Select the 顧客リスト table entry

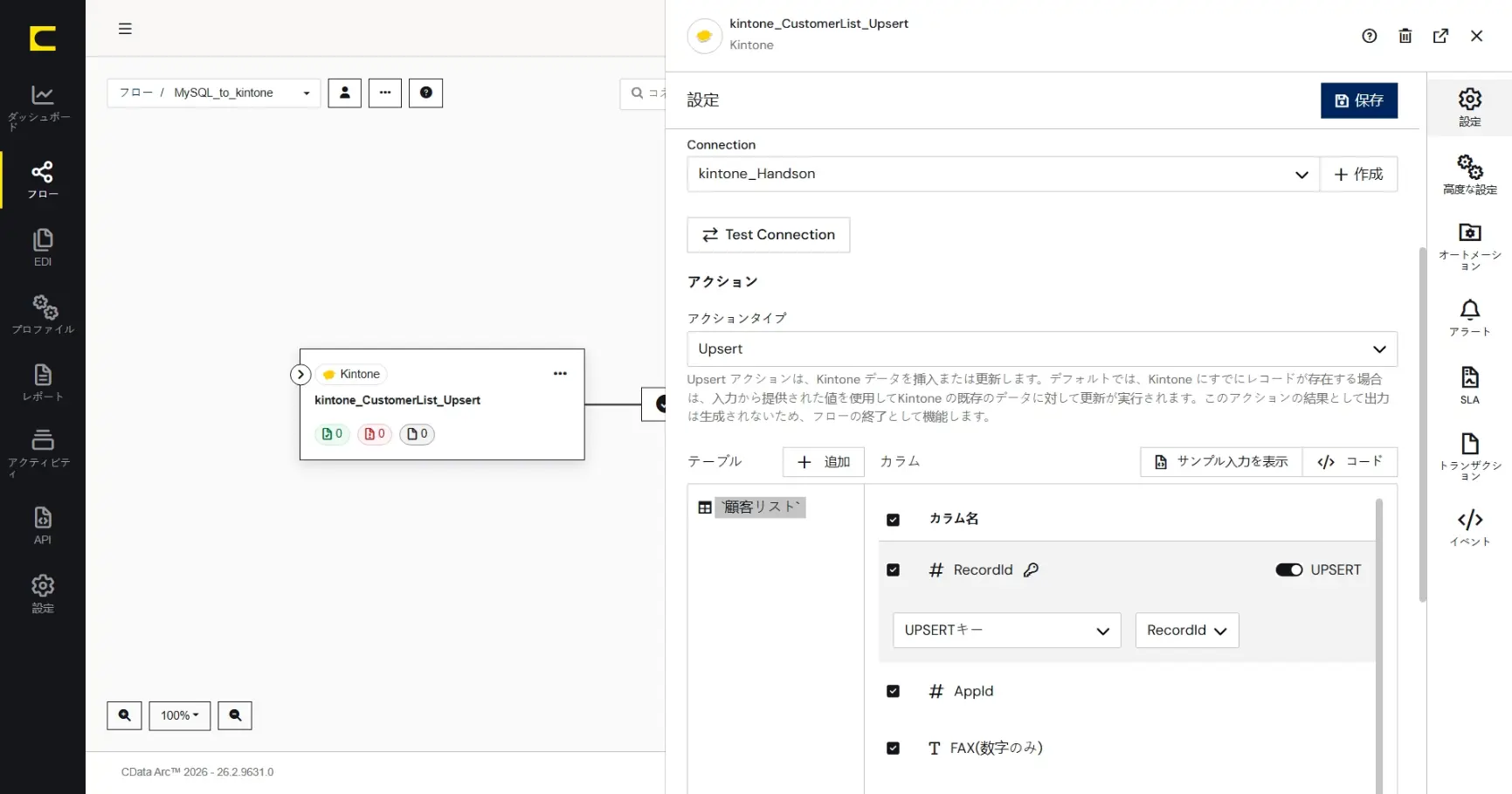click(x=761, y=507)
